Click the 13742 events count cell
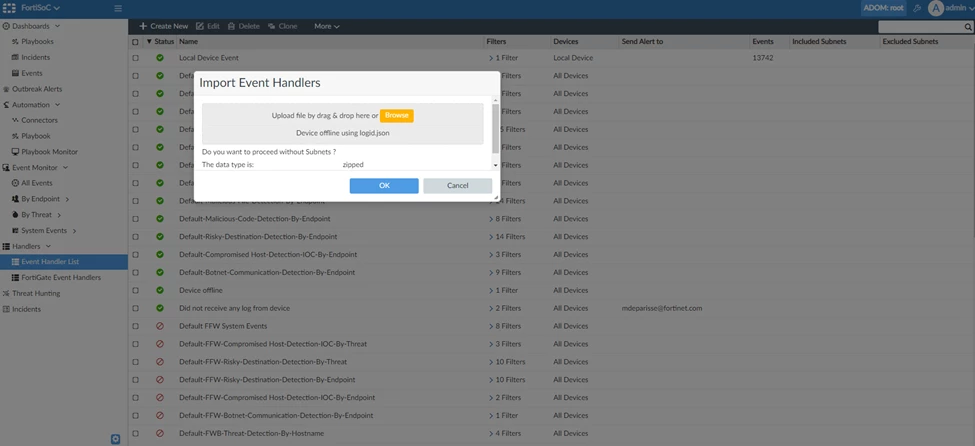 763,58
